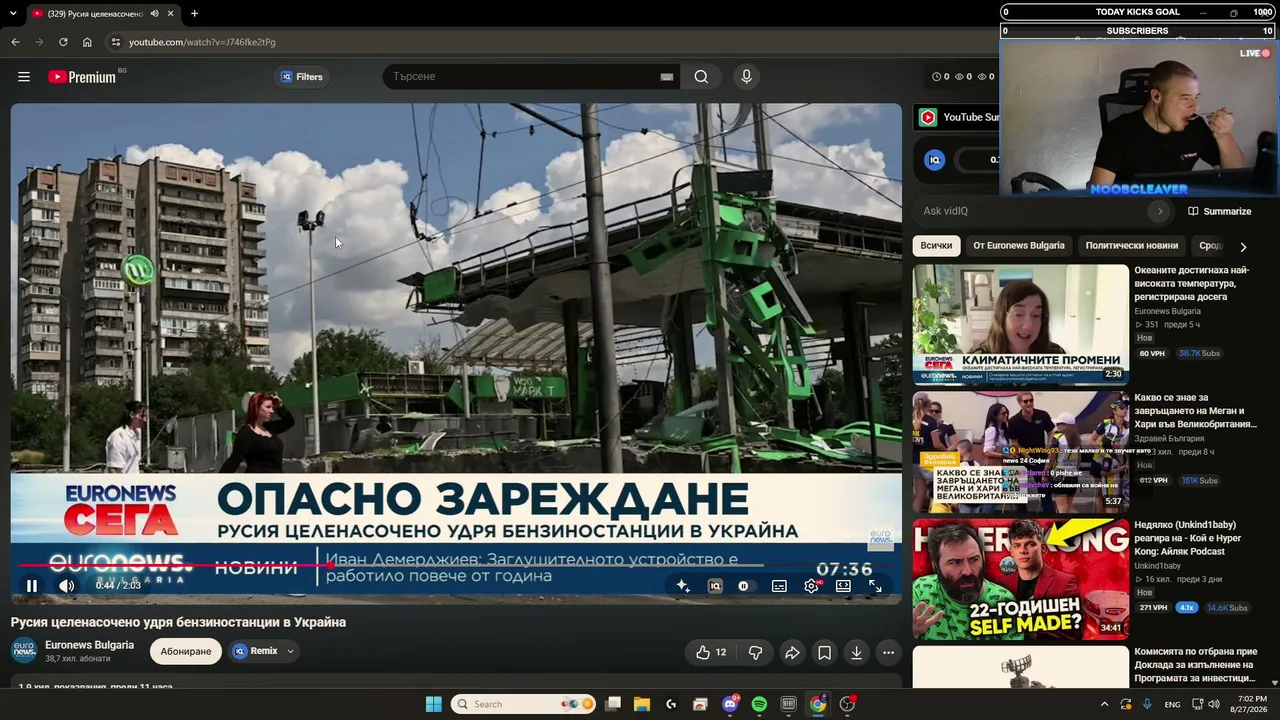Open the YouTube Summary extension icon
This screenshot has height=720, width=1280.
(928, 117)
